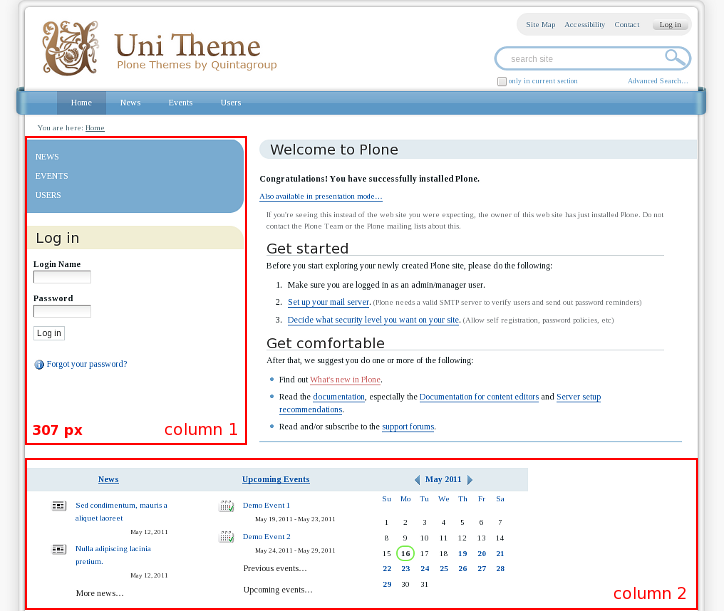Viewport: 724px width, 611px height.
Task: Open the Events navigation tab
Action: pyautogui.click(x=180, y=103)
